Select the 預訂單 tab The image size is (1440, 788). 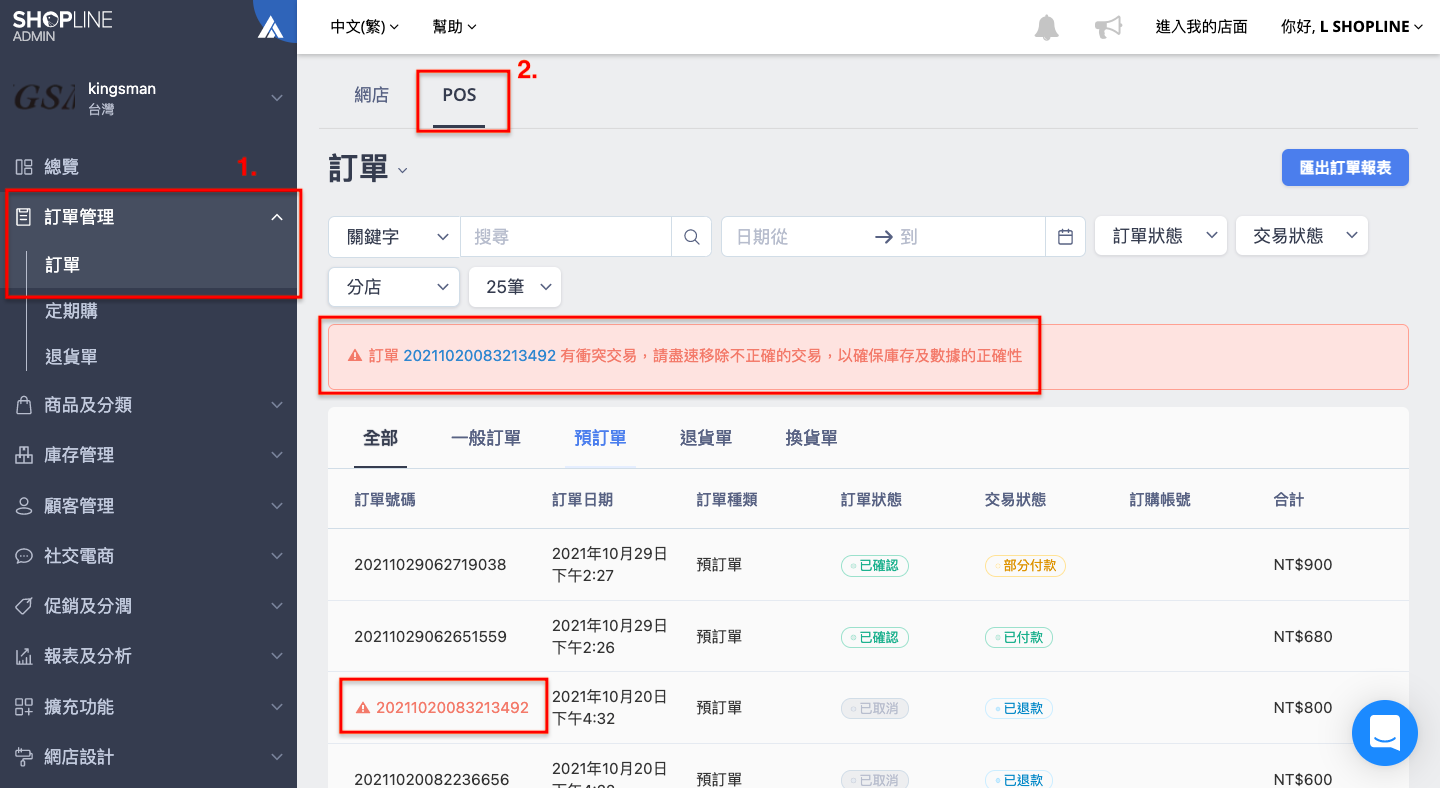click(600, 438)
